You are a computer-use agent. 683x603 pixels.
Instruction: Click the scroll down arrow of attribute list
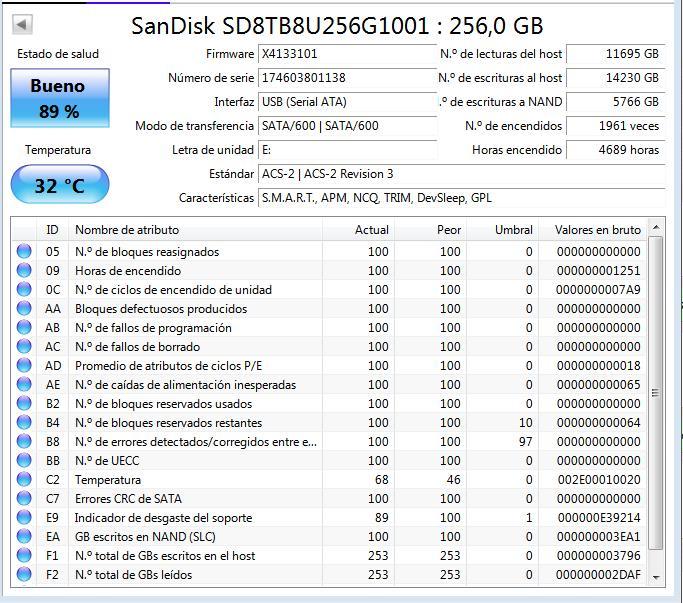656,577
